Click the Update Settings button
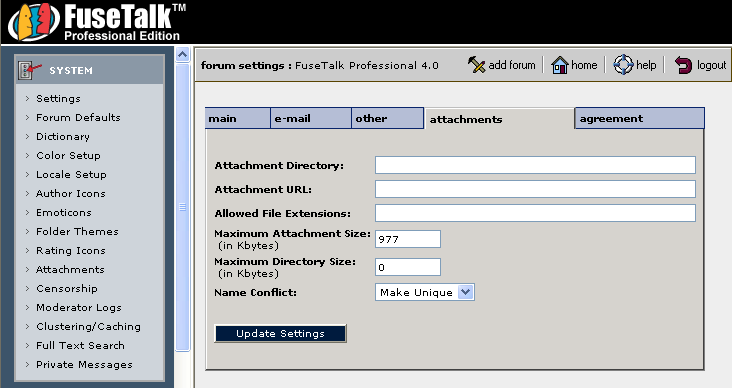Screen dimensions: 732x388 pyautogui.click(x=280, y=333)
